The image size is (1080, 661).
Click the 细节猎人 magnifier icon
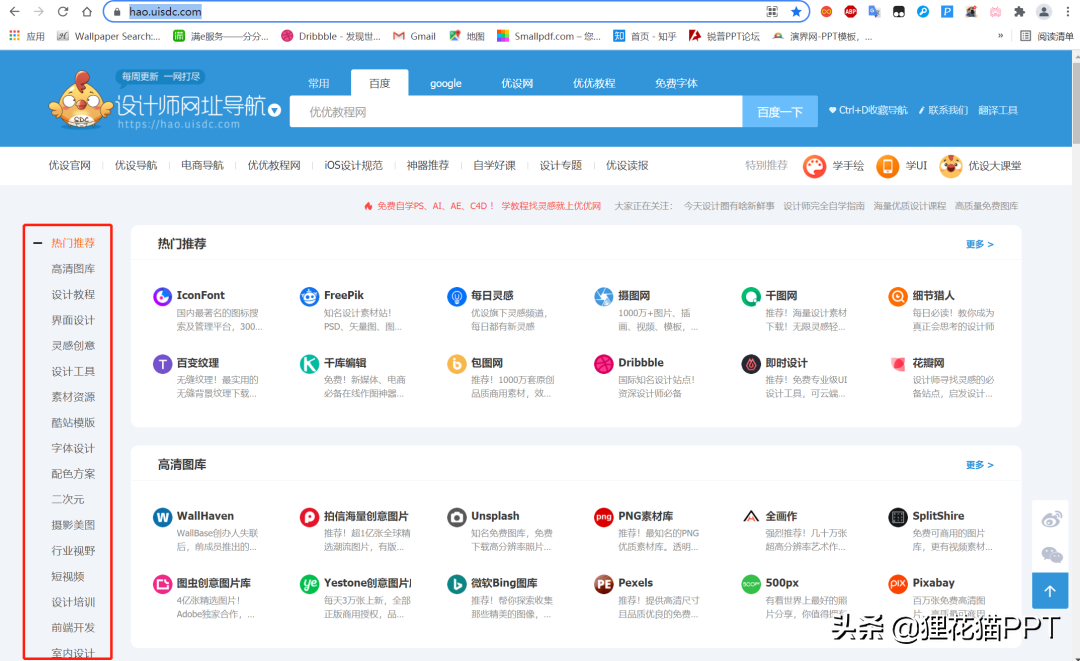coord(897,297)
